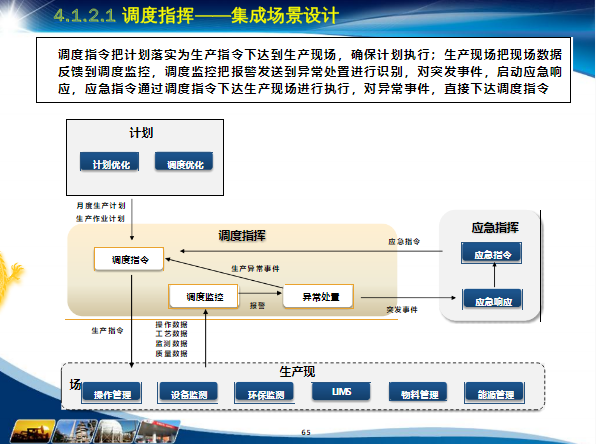Viewport: 596px width, 444px height.
Task: Click the 调度指挥 group heading
Action: 242,236
